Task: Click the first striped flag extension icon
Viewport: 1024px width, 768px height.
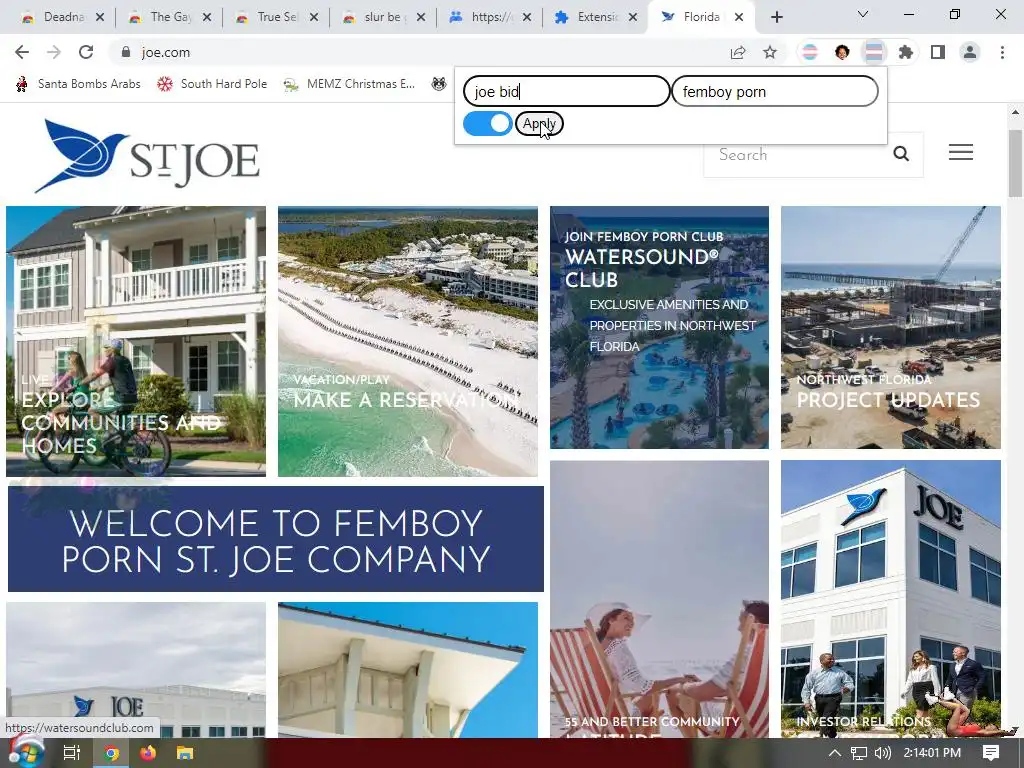Action: [810, 52]
